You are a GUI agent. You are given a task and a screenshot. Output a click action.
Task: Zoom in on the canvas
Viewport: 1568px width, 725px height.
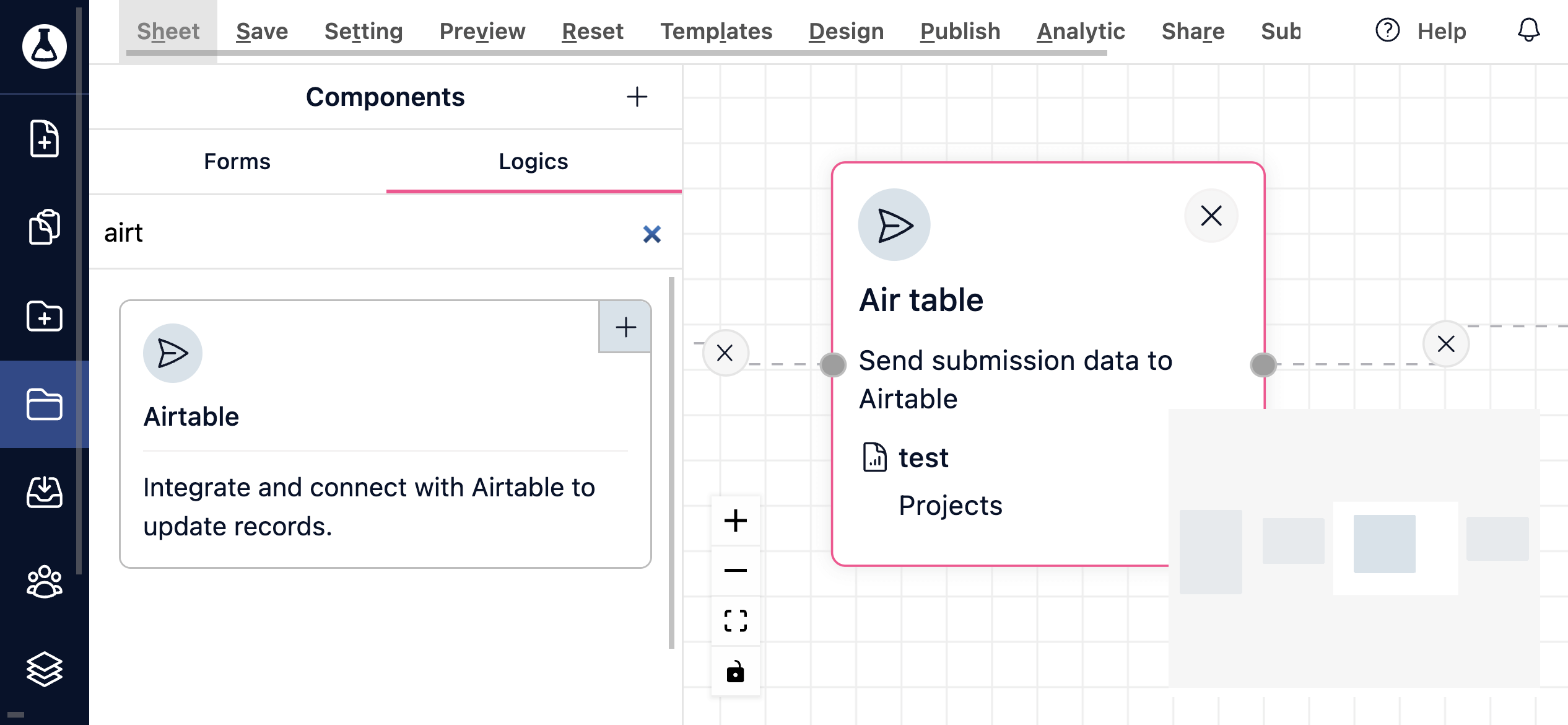(736, 521)
